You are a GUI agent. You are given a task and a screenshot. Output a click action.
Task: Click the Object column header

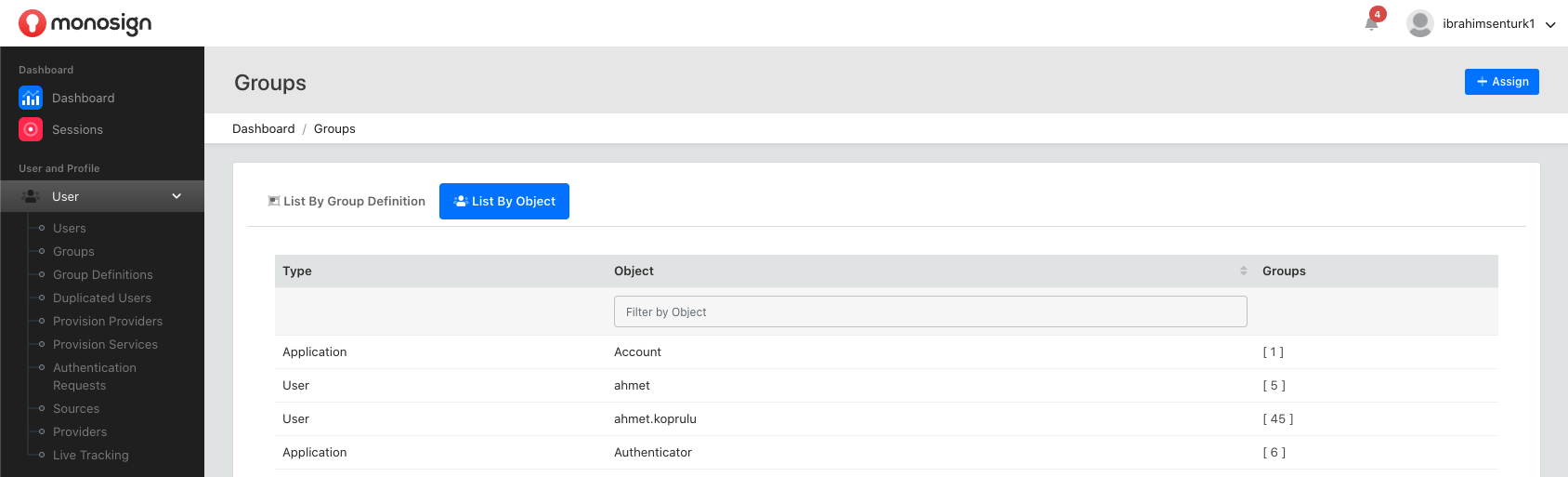[x=634, y=271]
